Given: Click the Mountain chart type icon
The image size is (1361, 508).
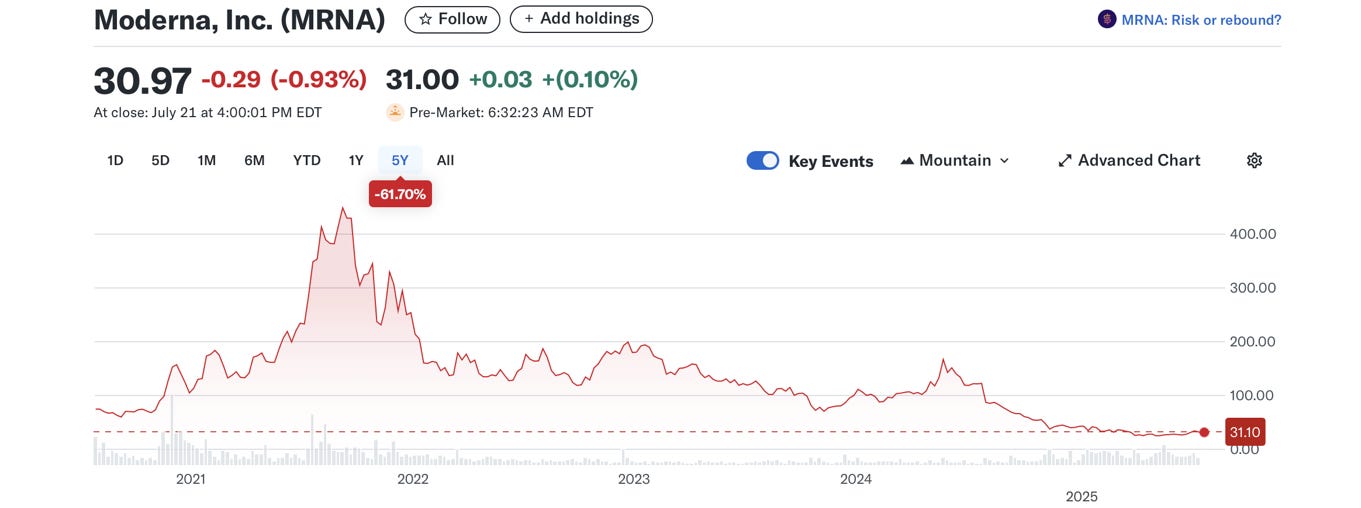Looking at the screenshot, I should point(907,160).
